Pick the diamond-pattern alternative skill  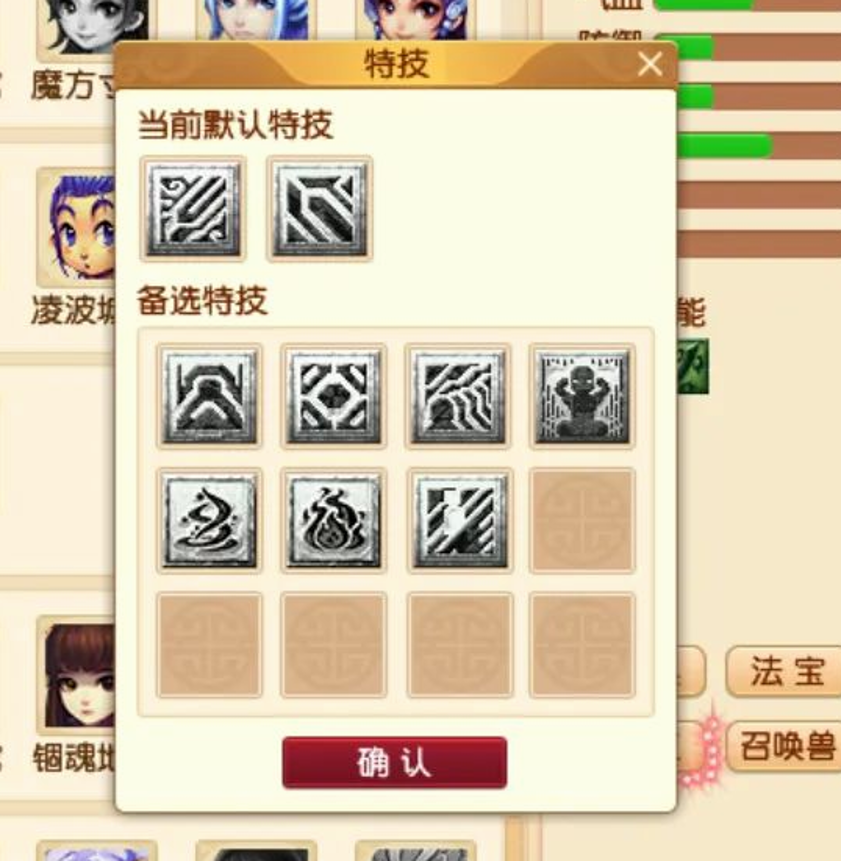pyautogui.click(x=334, y=396)
